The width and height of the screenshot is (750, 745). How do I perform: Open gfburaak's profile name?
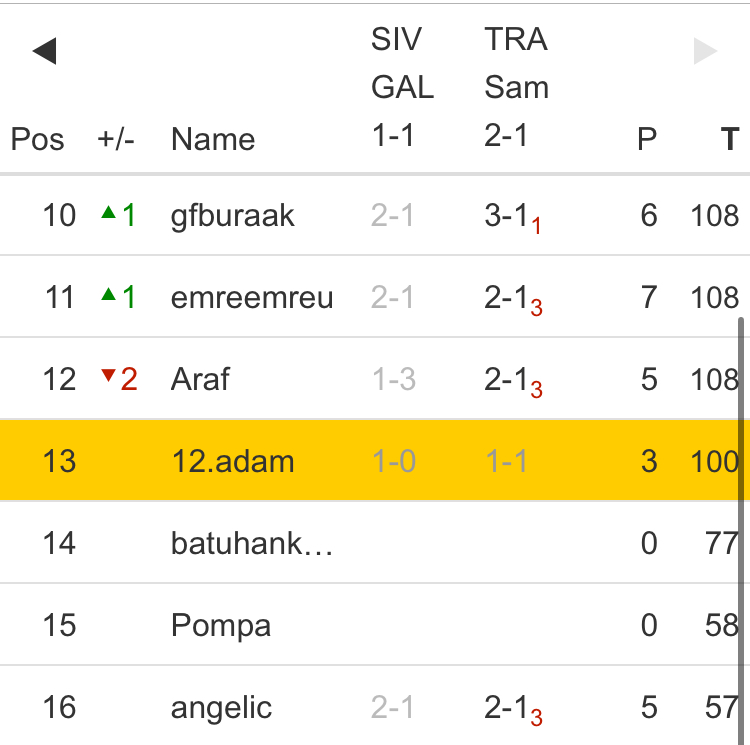pyautogui.click(x=233, y=215)
